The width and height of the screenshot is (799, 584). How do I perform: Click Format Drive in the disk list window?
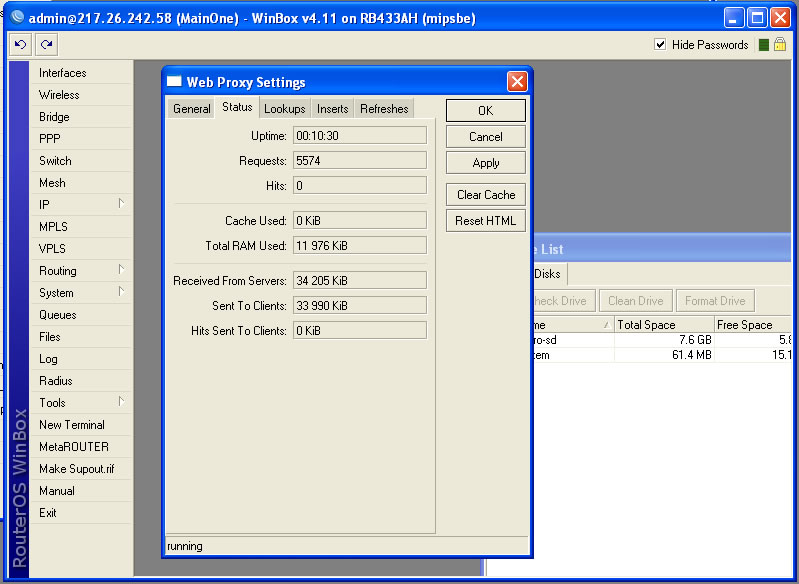pyautogui.click(x=715, y=301)
